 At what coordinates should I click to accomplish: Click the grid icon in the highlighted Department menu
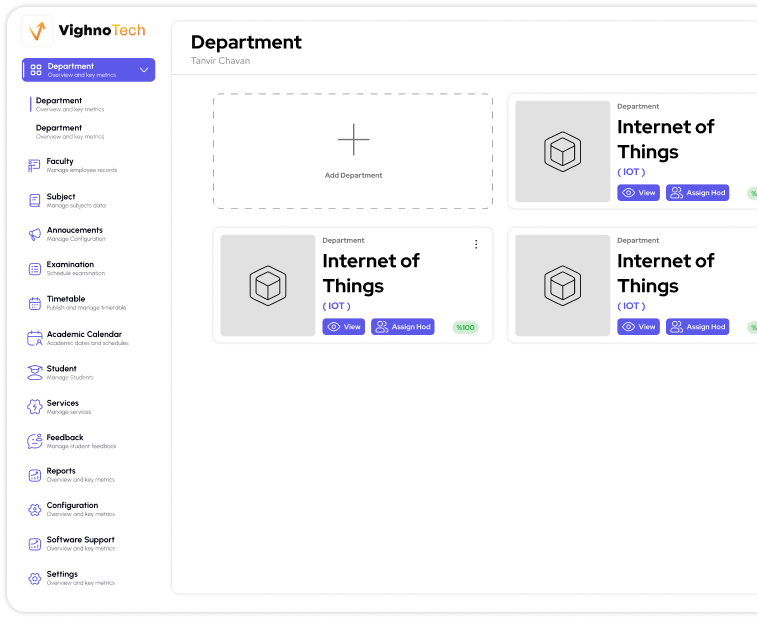[x=36, y=70]
